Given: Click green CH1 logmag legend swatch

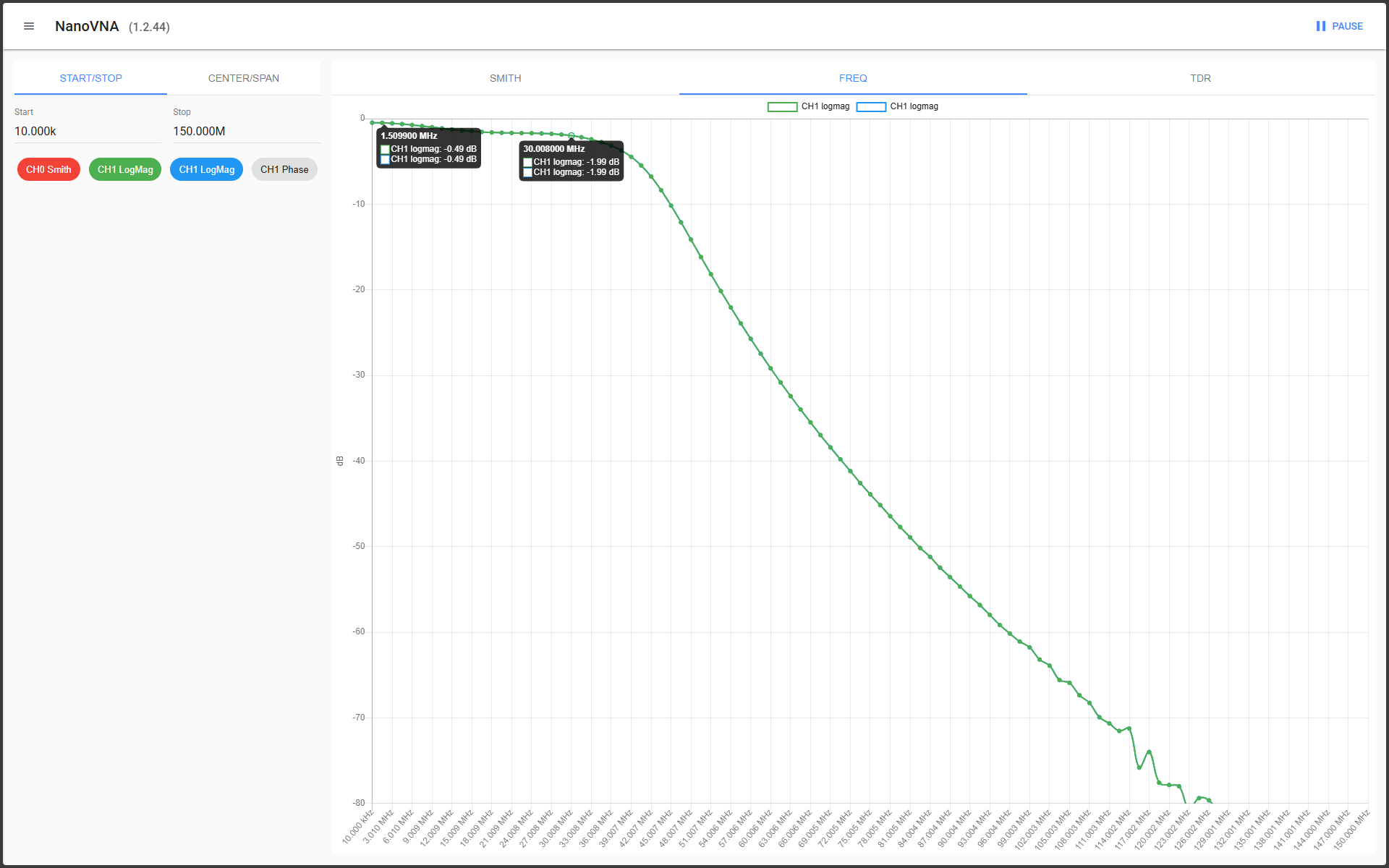Looking at the screenshot, I should (782, 107).
